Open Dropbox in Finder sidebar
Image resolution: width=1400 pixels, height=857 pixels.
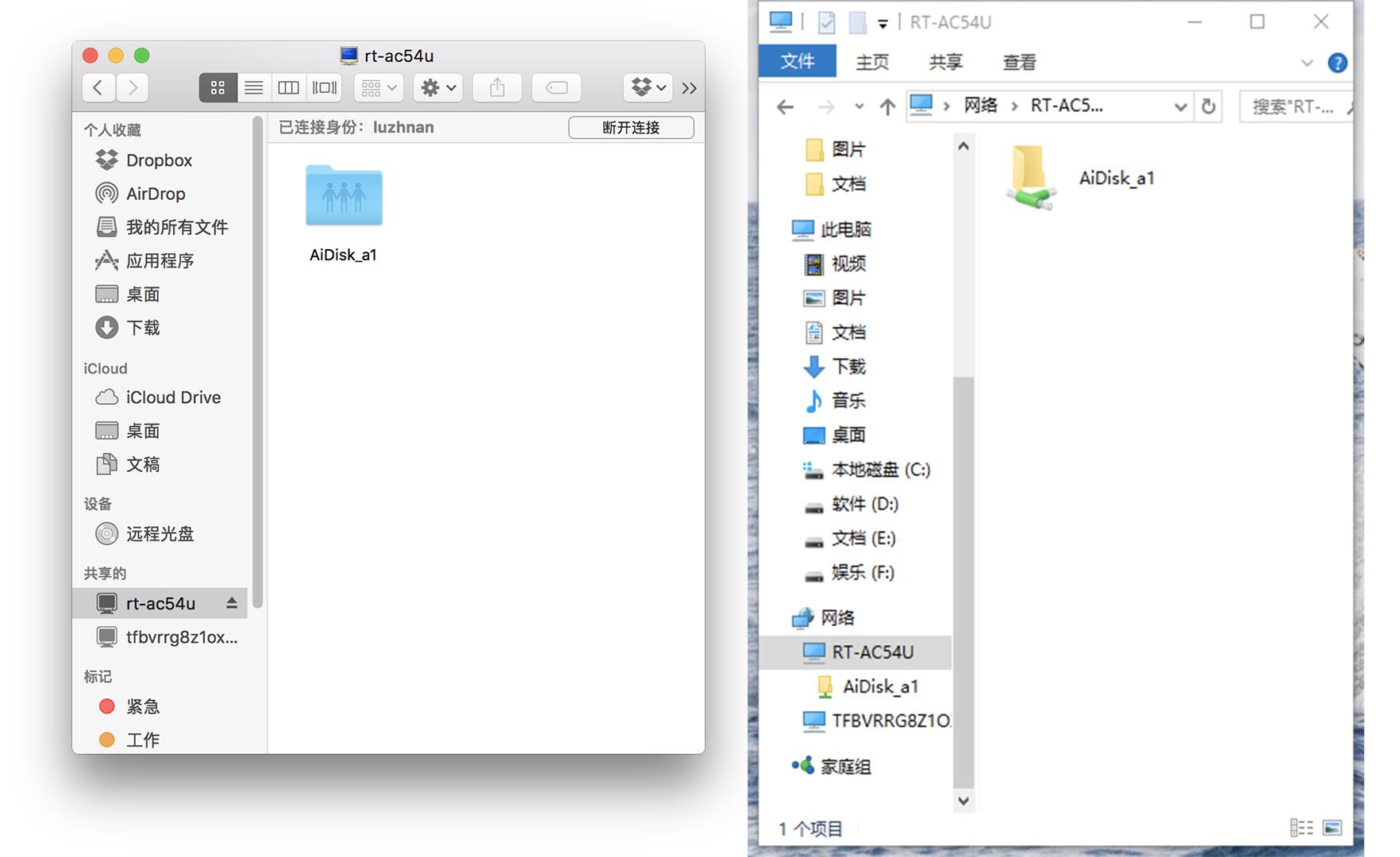click(159, 160)
